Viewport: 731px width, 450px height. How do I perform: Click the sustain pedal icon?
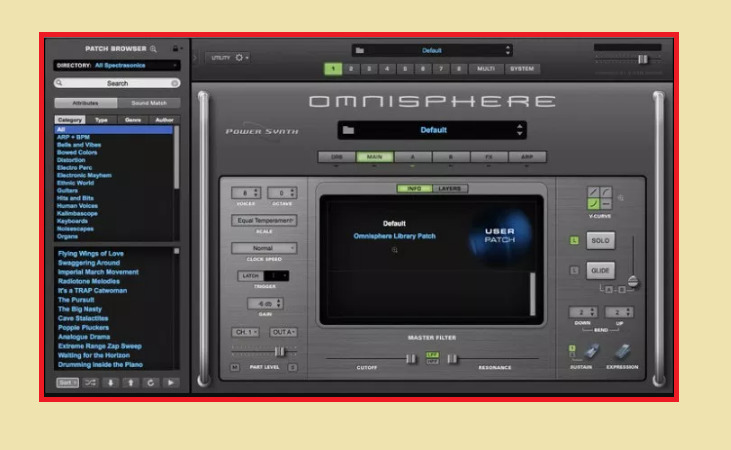(591, 352)
